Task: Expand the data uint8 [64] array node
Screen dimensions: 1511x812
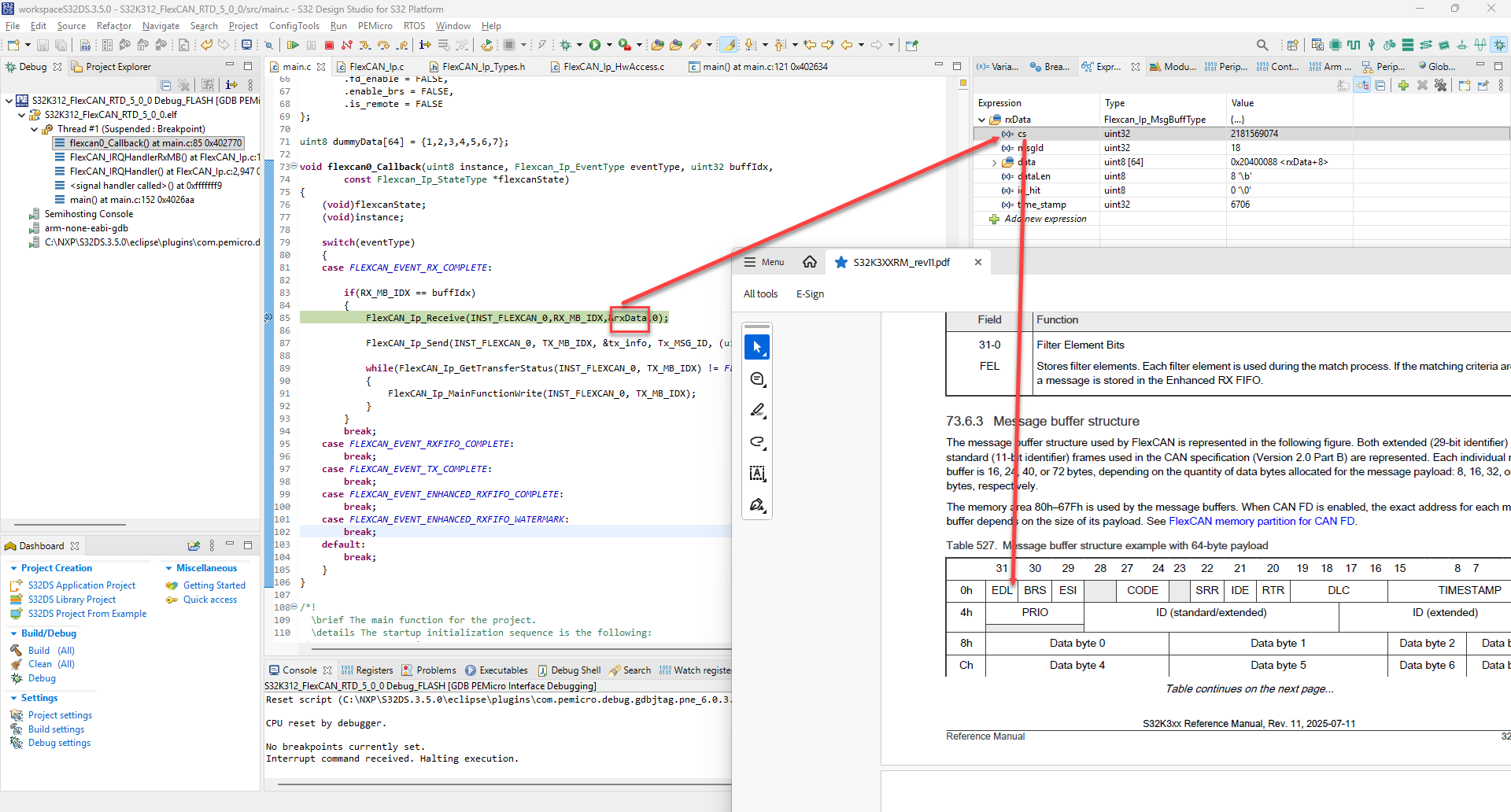Action: click(995, 162)
